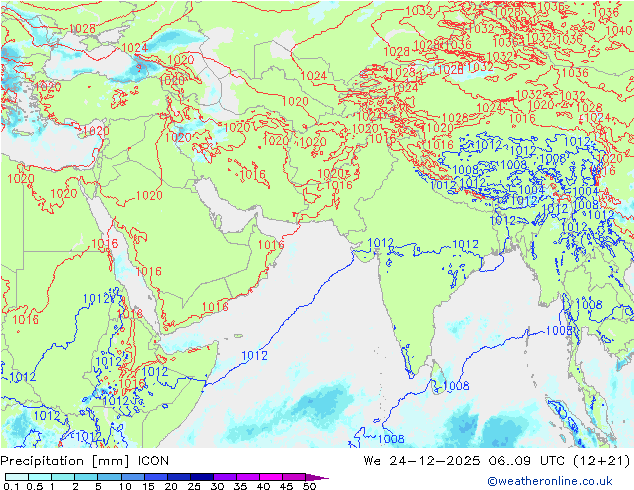This screenshot has width=634, height=490.
Task: Select the 30 to 35 mm legend swatch
Action: [224, 477]
